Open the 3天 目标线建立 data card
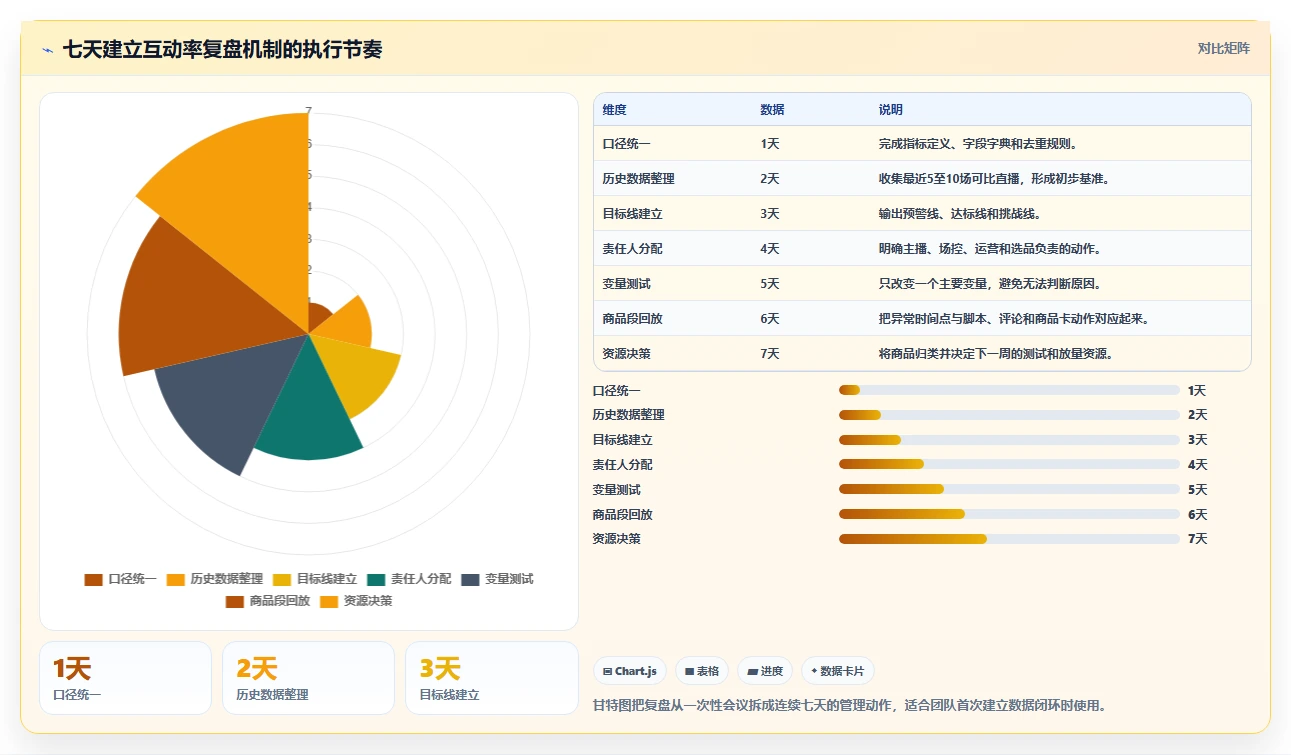This screenshot has height=755, width=1291. click(492, 678)
